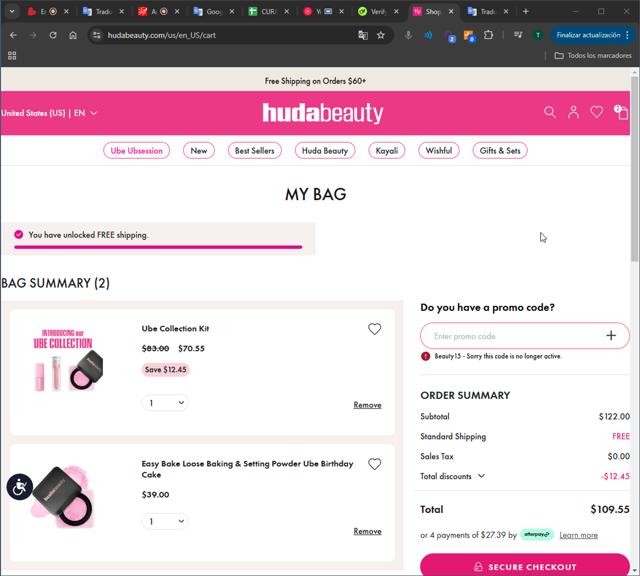The image size is (640, 576).
Task: Click the plus icon to apply promo code
Action: (611, 336)
